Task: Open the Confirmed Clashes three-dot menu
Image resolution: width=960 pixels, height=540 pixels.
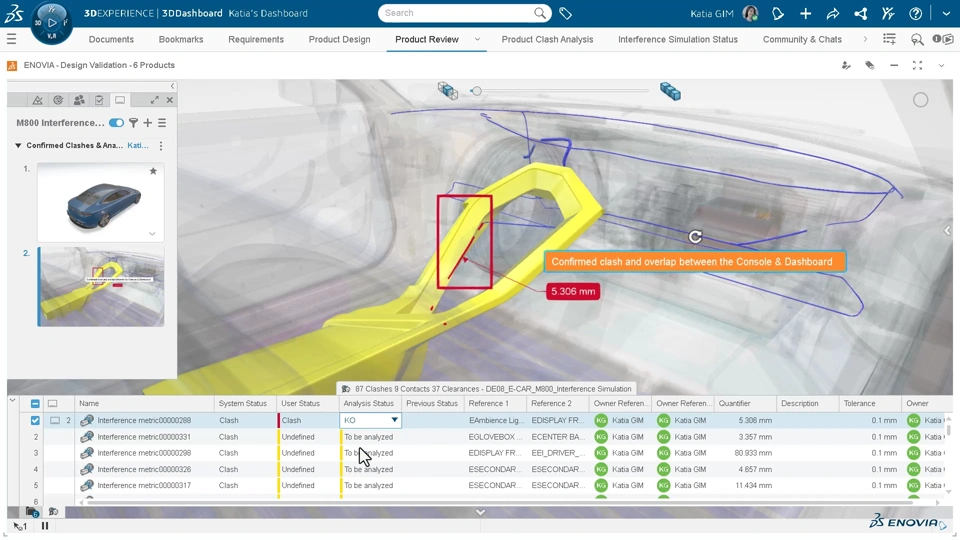Action: pos(161,146)
